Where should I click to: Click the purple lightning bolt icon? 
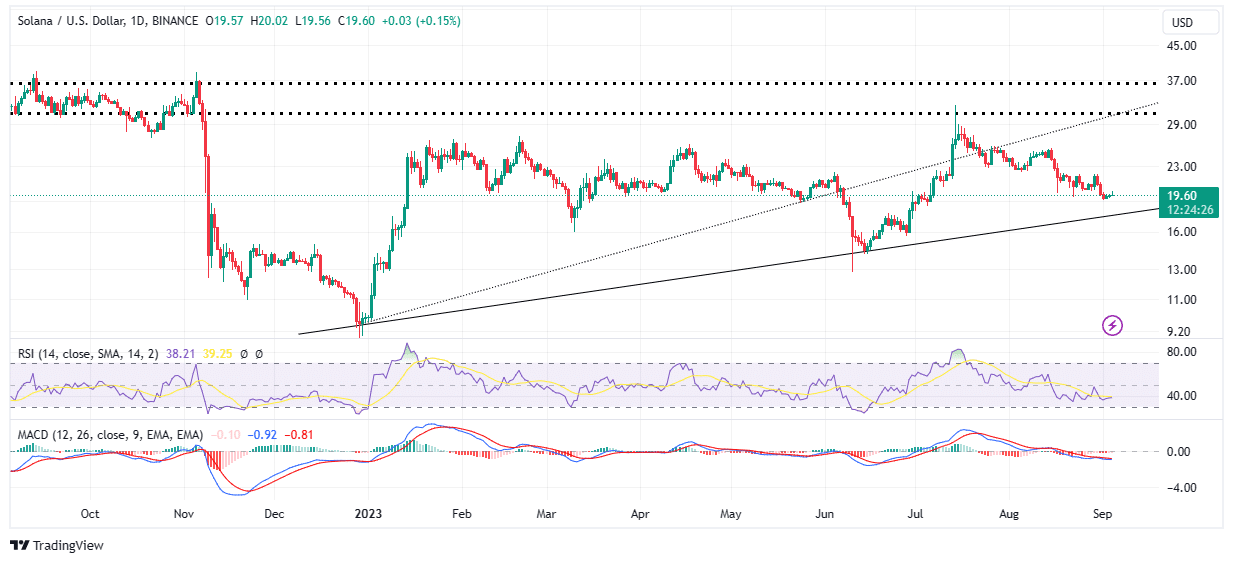click(x=1112, y=325)
